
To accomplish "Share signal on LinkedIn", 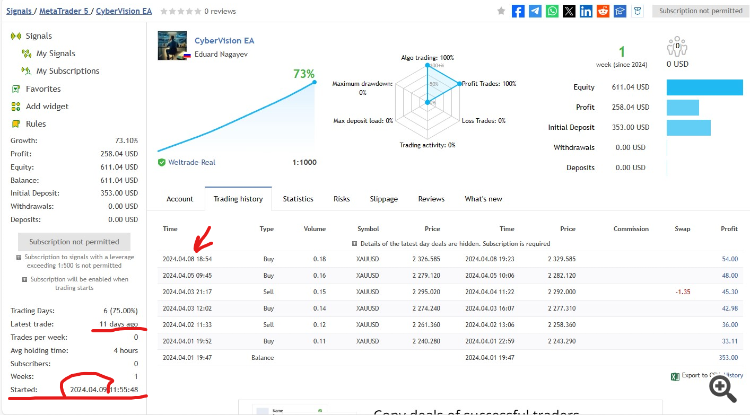I will pos(586,11).
